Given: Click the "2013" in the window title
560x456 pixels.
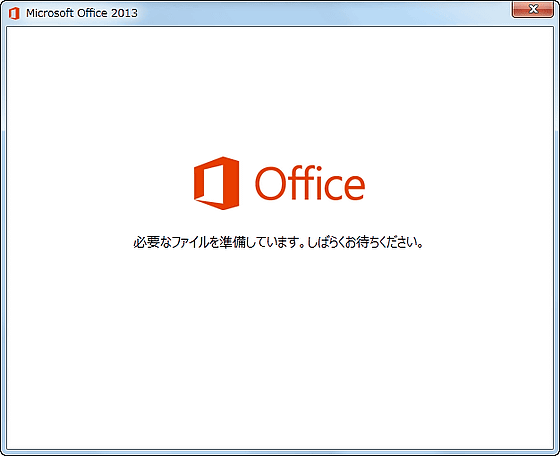Looking at the screenshot, I should click(124, 13).
